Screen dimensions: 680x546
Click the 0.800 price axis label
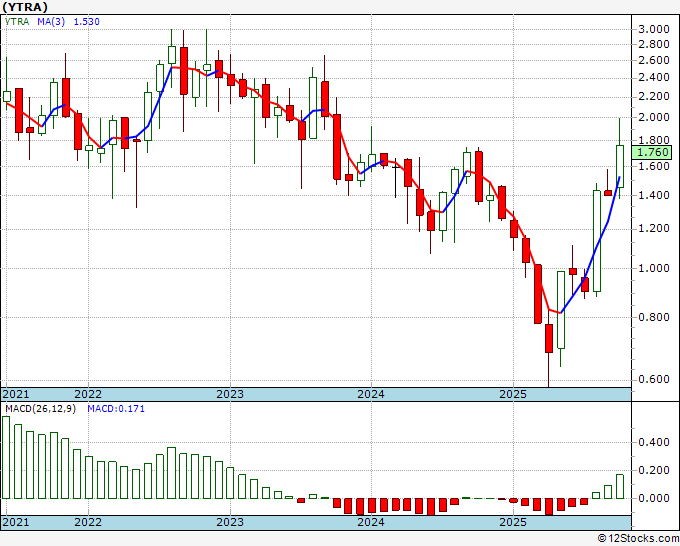(x=654, y=317)
